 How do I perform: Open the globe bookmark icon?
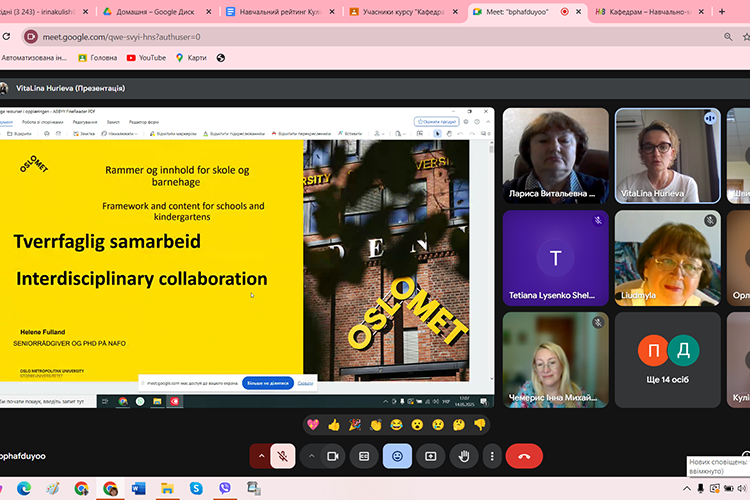(x=221, y=58)
